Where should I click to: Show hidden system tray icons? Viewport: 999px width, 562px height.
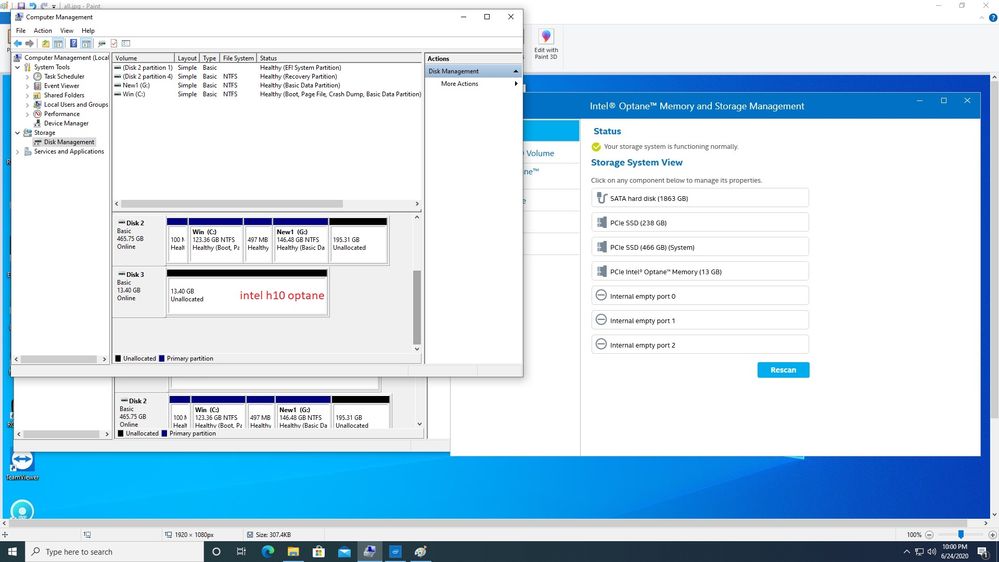[x=907, y=552]
